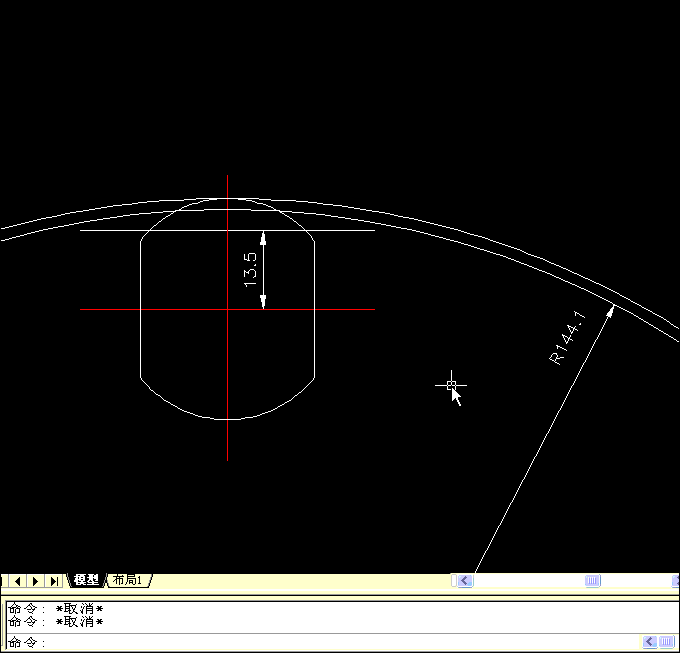Click the horizontal scrollbar thumb

(592, 581)
